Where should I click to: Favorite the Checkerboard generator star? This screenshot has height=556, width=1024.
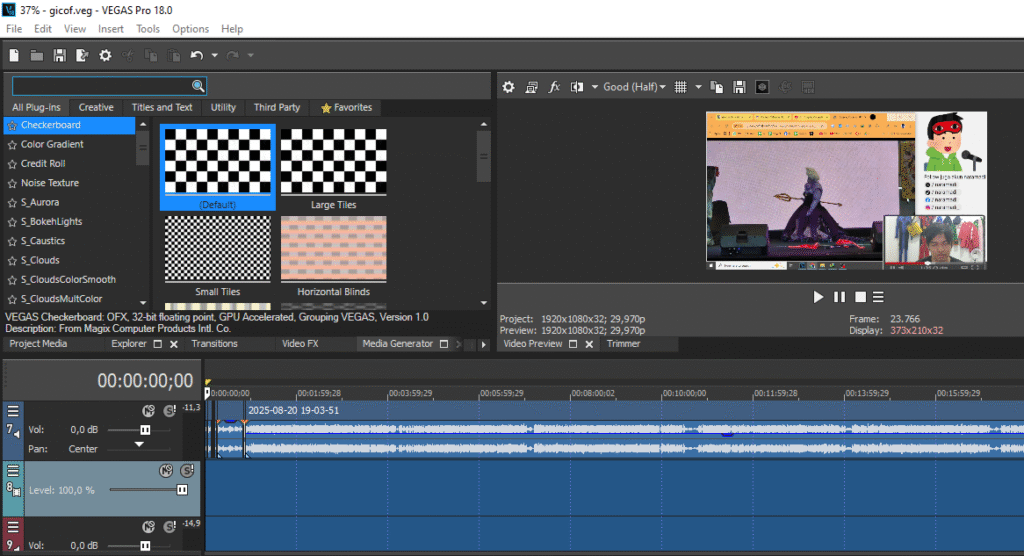click(x=12, y=125)
